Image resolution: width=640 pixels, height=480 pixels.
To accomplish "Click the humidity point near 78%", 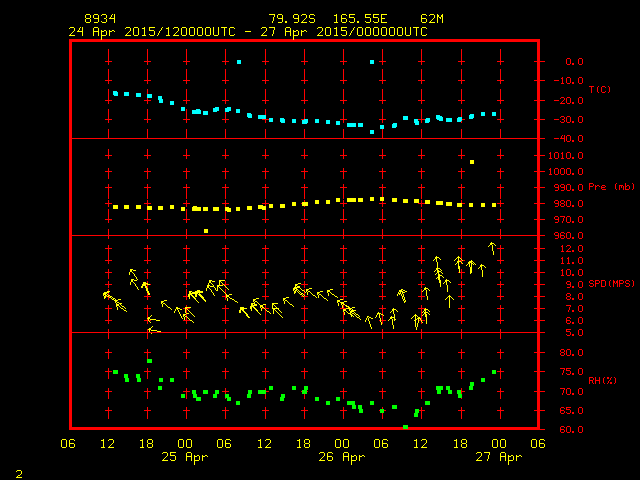I will [x=149, y=361].
